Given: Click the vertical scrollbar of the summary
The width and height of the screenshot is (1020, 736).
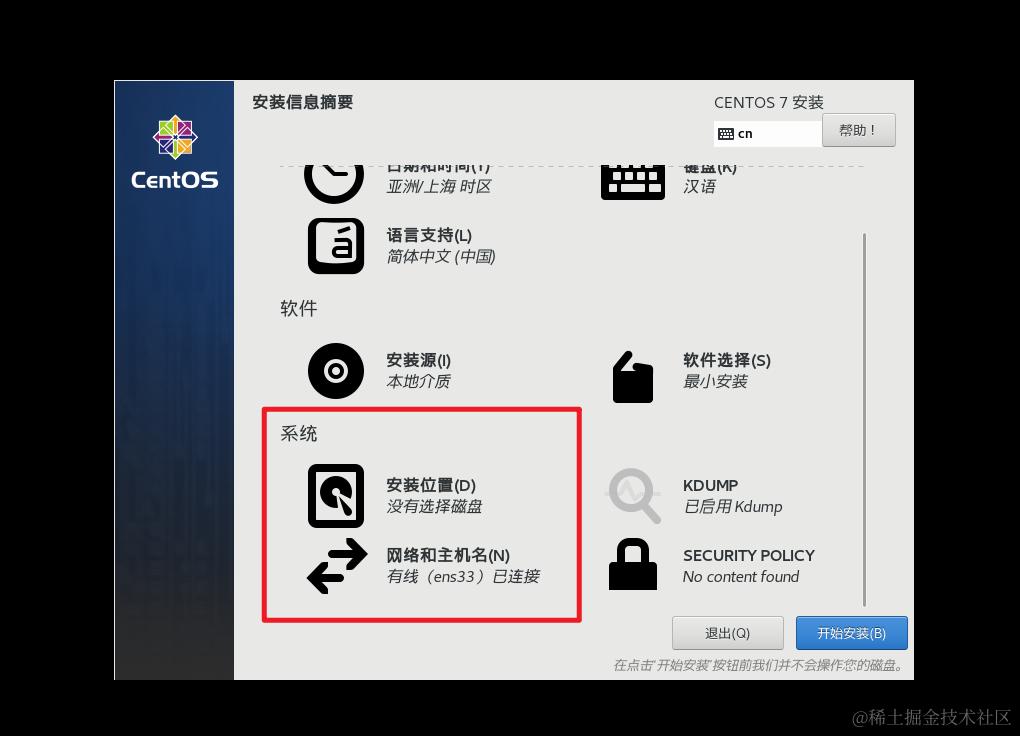Looking at the screenshot, I should pyautogui.click(x=864, y=420).
